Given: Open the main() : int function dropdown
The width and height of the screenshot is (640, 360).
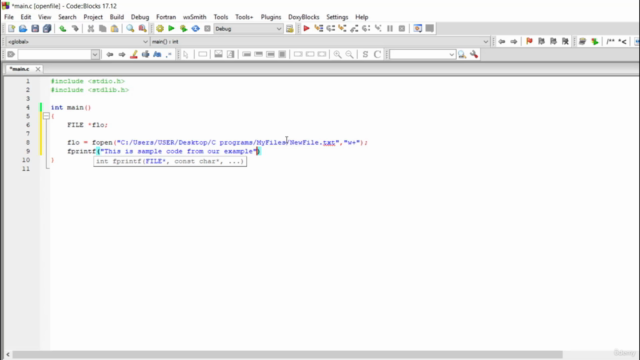Looking at the screenshot, I should [320, 42].
